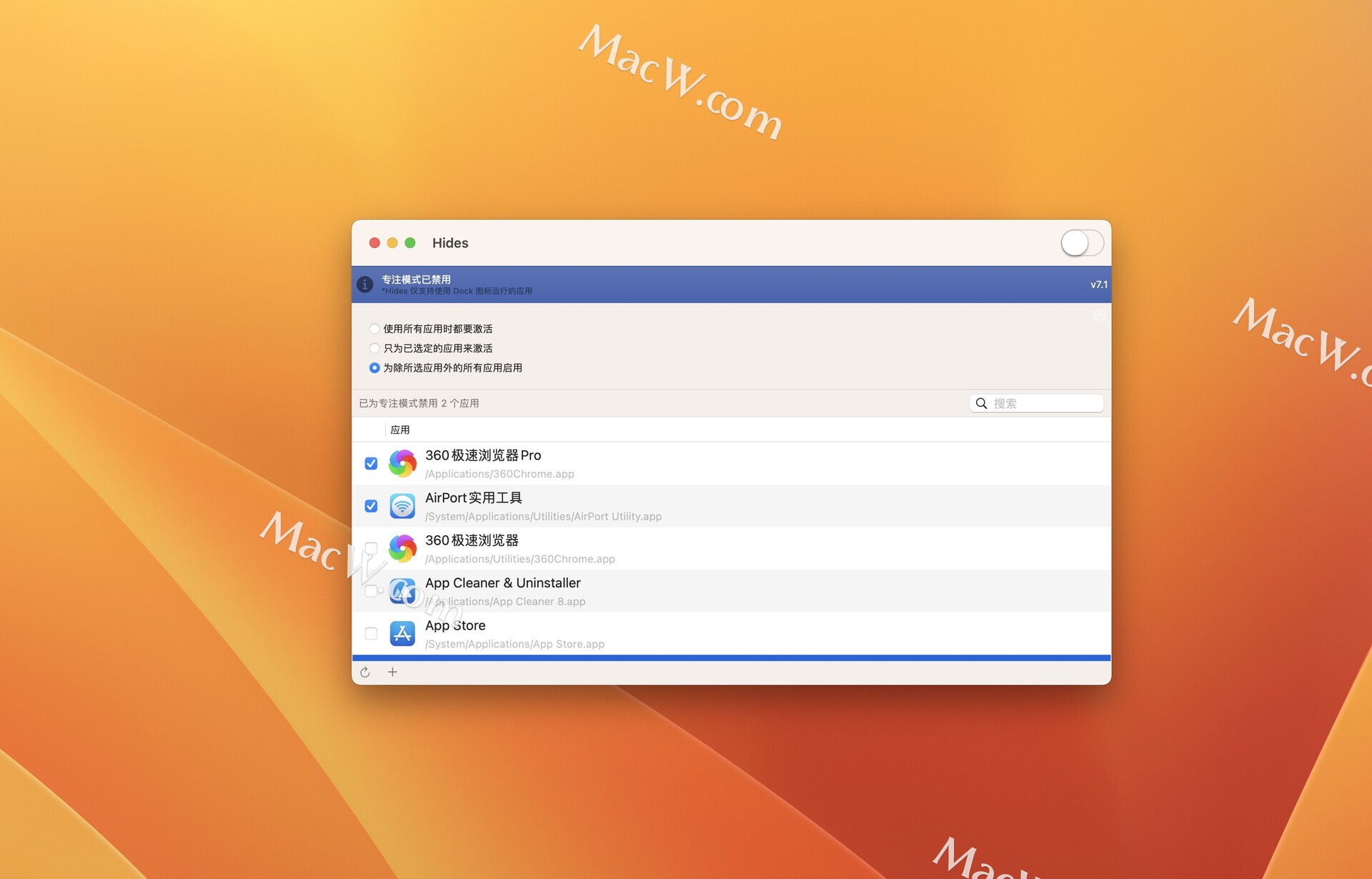Minimize the Hides window

(x=392, y=243)
